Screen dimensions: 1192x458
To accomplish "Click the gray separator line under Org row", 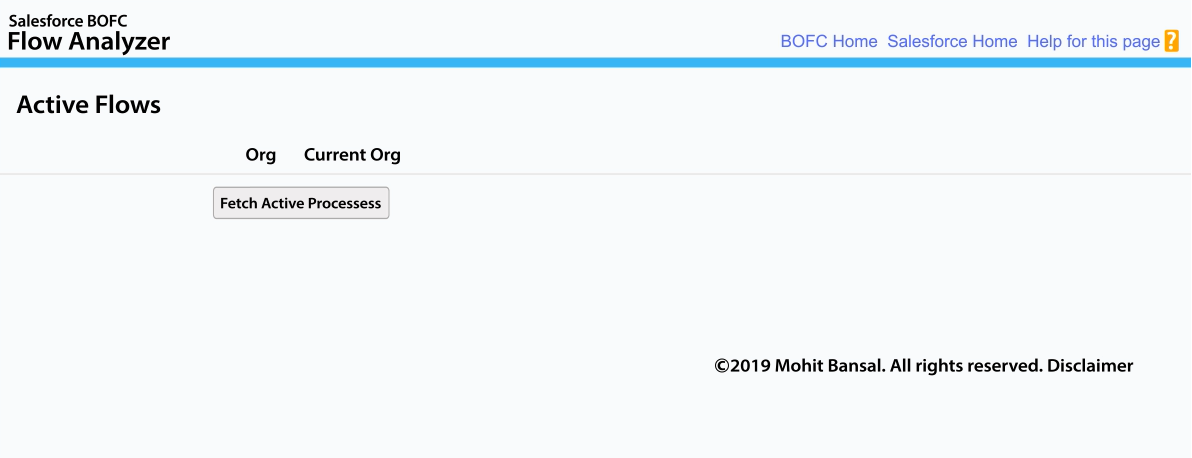I will pyautogui.click(x=596, y=174).
